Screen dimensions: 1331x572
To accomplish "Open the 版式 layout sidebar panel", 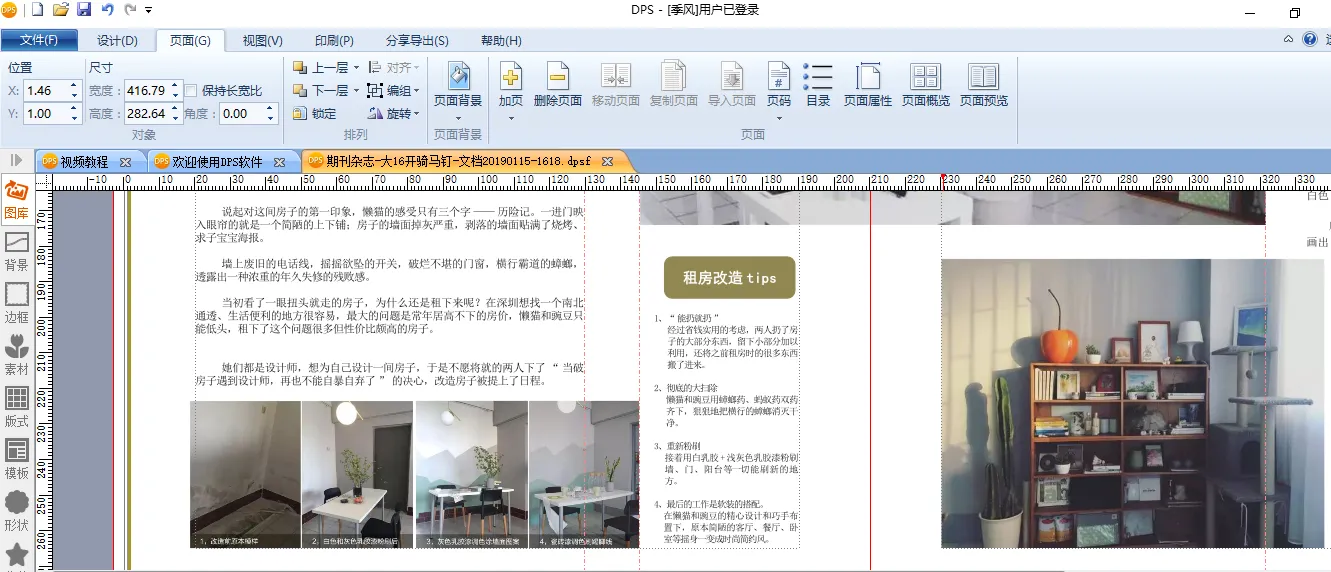I will click(x=17, y=406).
